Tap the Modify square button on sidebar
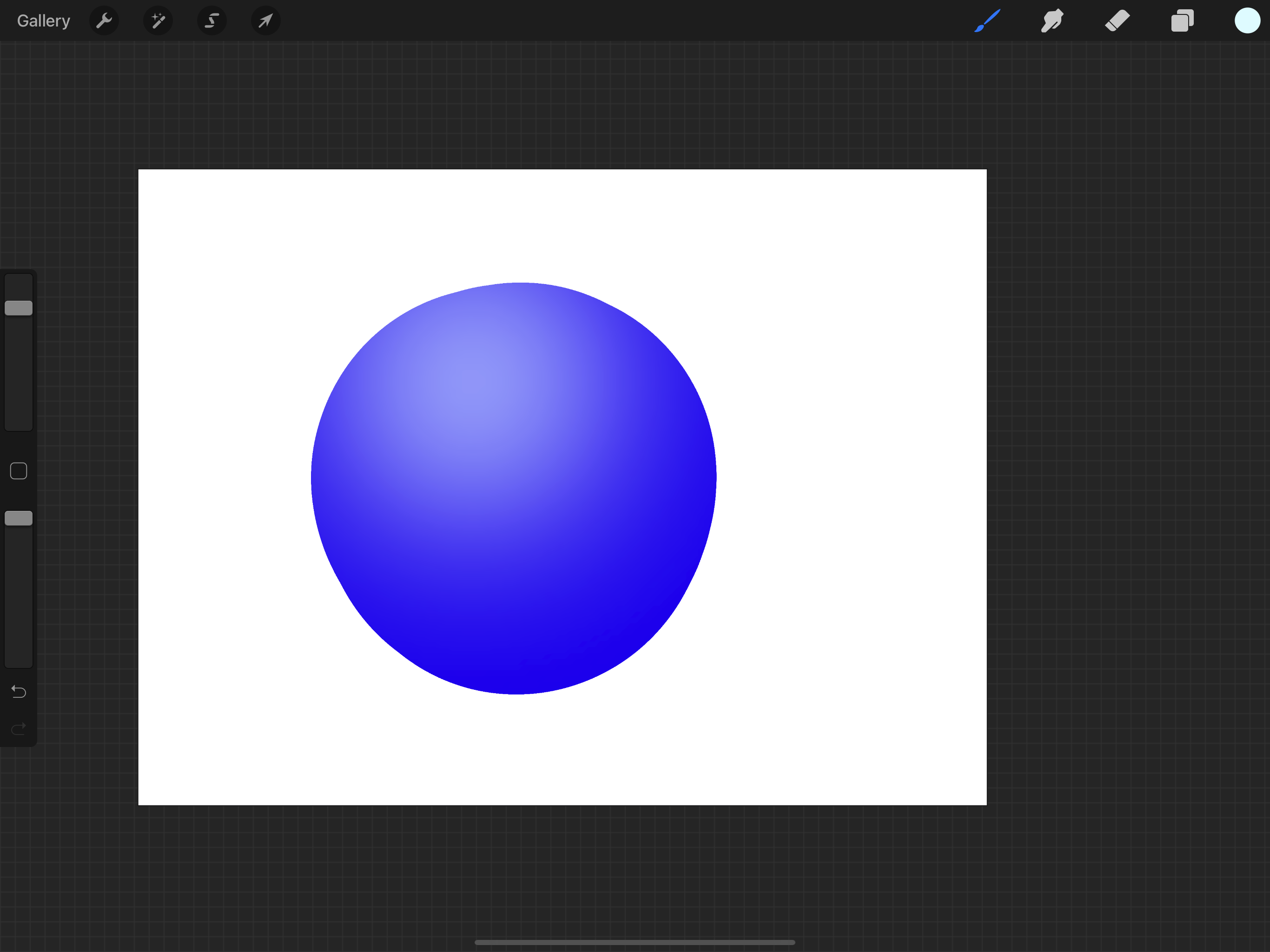Image resolution: width=1270 pixels, height=952 pixels. [19, 471]
